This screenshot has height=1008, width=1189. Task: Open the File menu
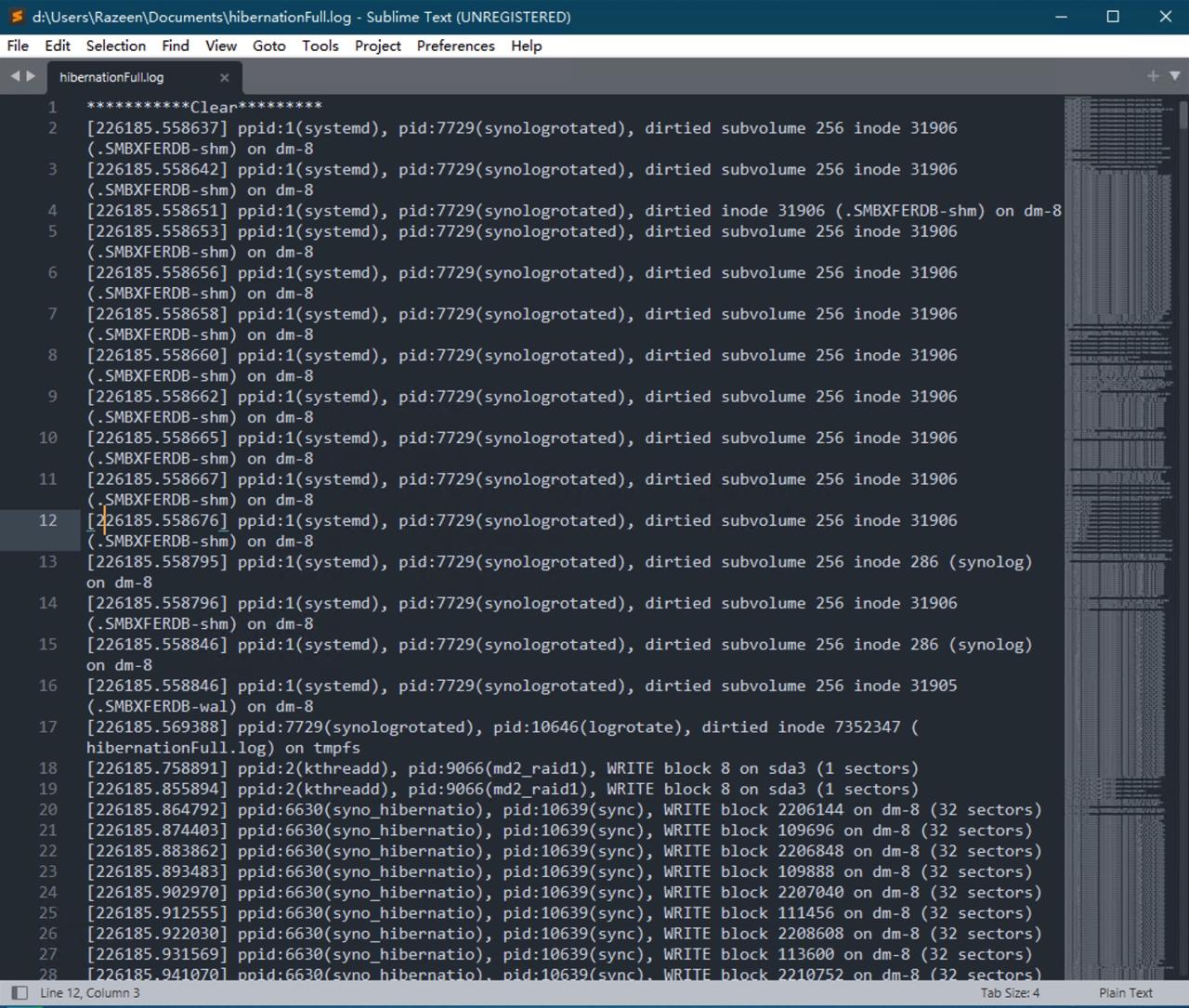[x=18, y=46]
